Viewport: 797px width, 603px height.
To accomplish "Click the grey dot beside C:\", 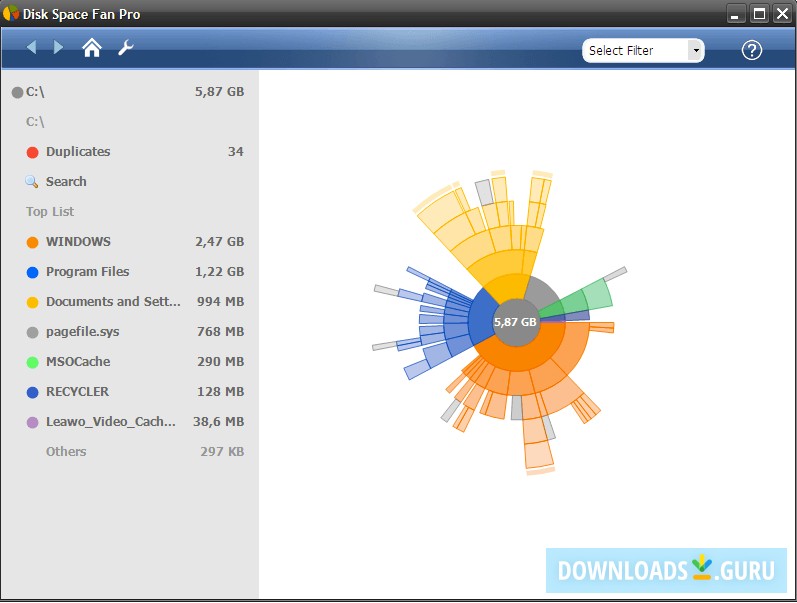I will [17, 93].
